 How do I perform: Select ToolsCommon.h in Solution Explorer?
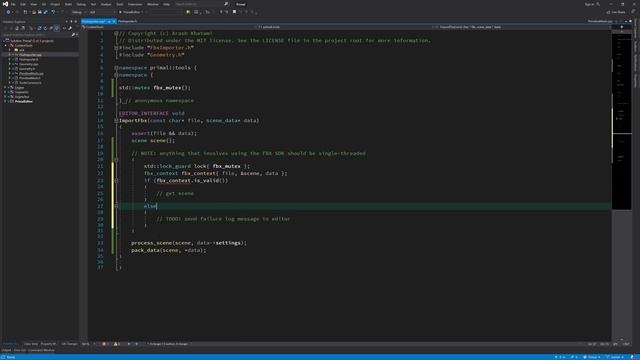tap(30, 82)
